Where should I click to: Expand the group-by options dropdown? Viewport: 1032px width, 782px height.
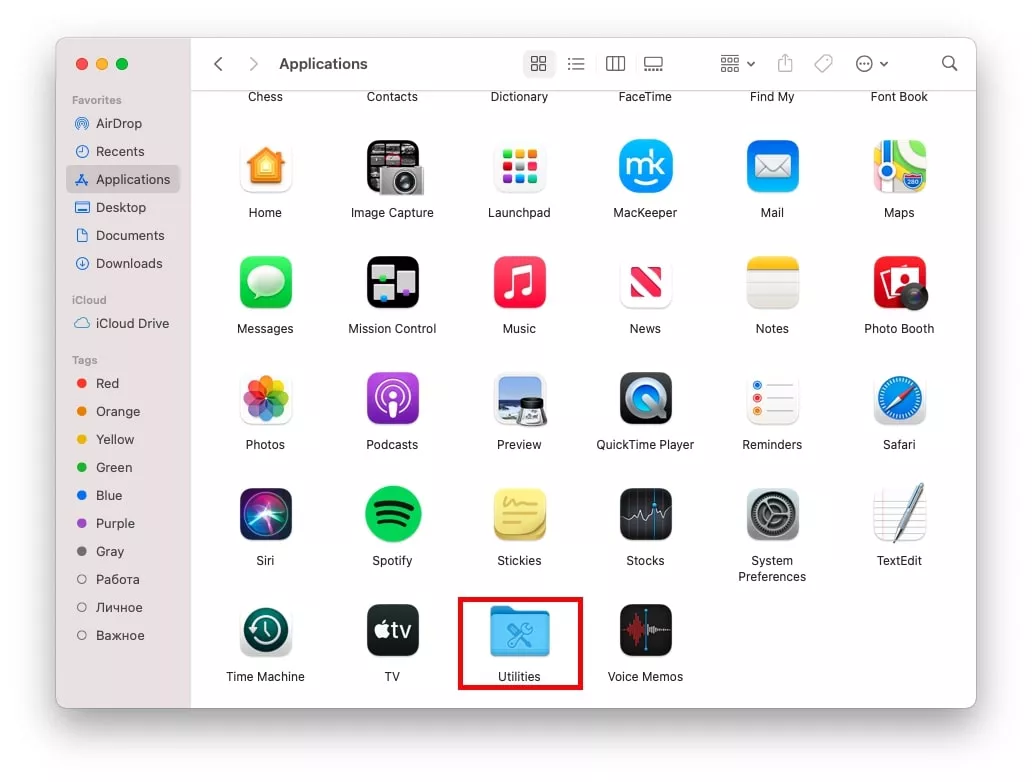point(738,64)
